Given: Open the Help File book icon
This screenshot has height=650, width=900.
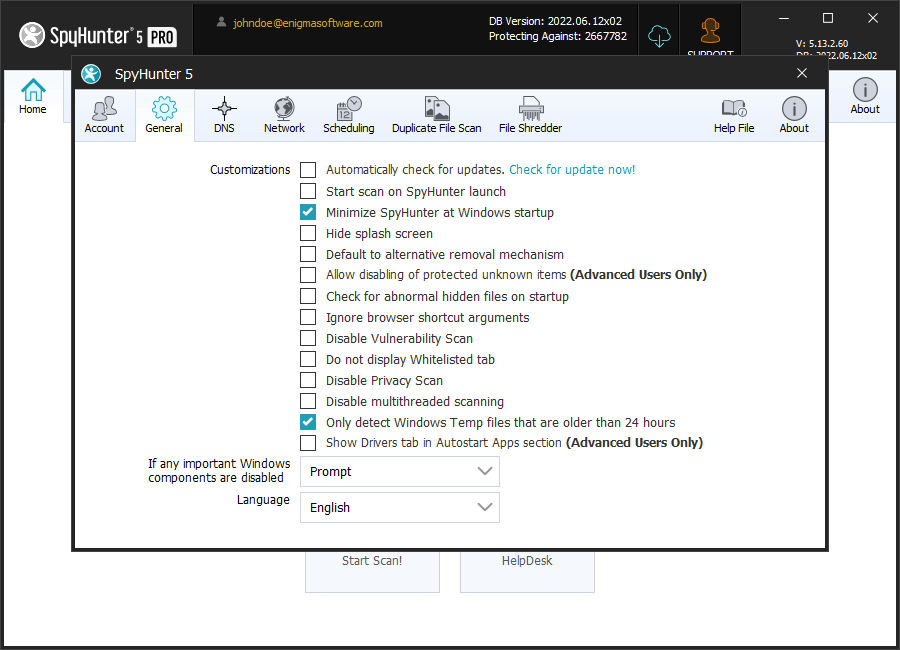Looking at the screenshot, I should point(733,109).
